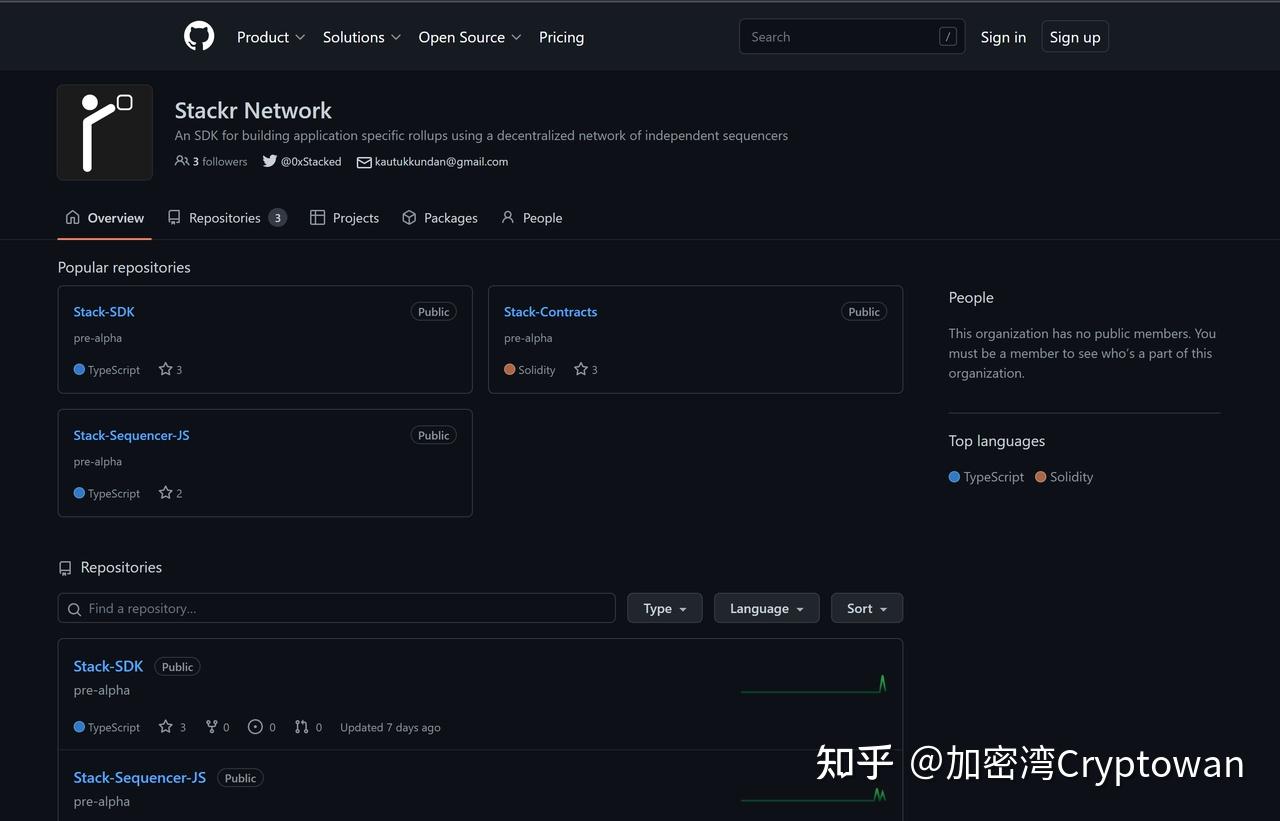Image resolution: width=1280 pixels, height=821 pixels.
Task: Click the kautukkundan@gmail.com email link
Action: pyautogui.click(x=441, y=162)
